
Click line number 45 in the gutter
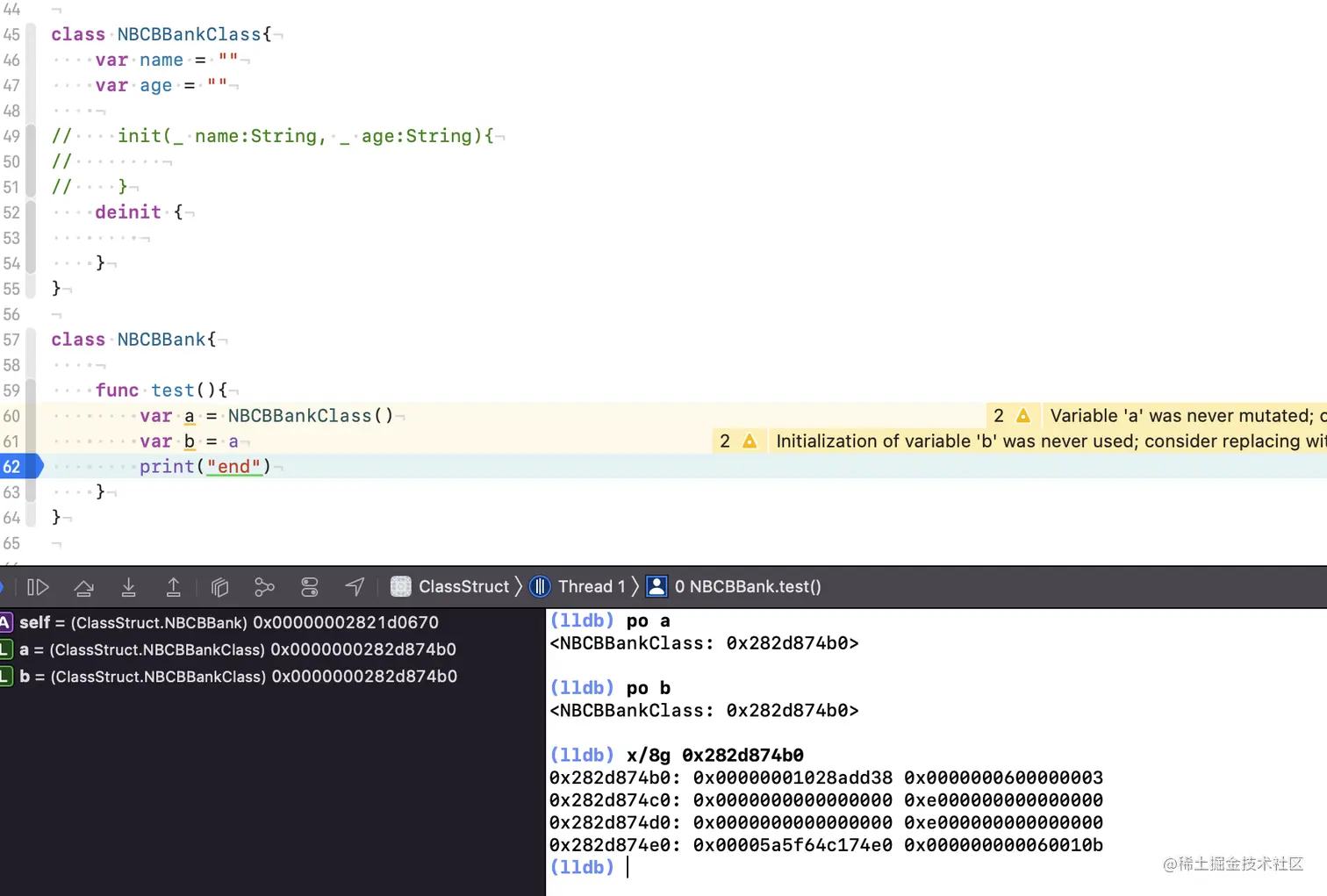click(11, 35)
